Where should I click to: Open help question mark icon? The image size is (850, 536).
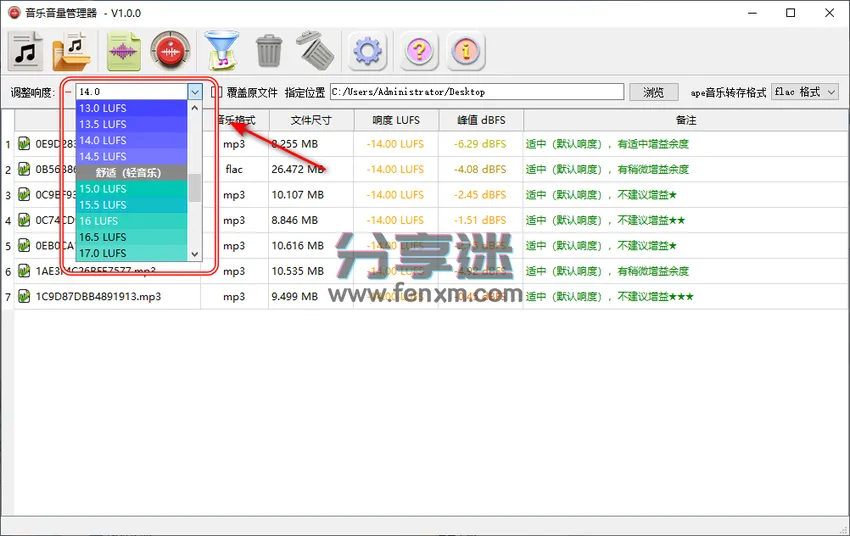(x=418, y=51)
